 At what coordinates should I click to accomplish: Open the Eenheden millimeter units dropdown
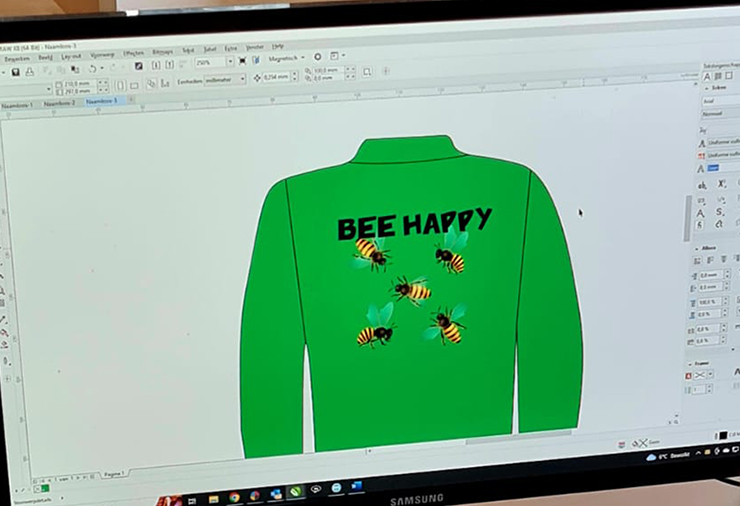224,79
